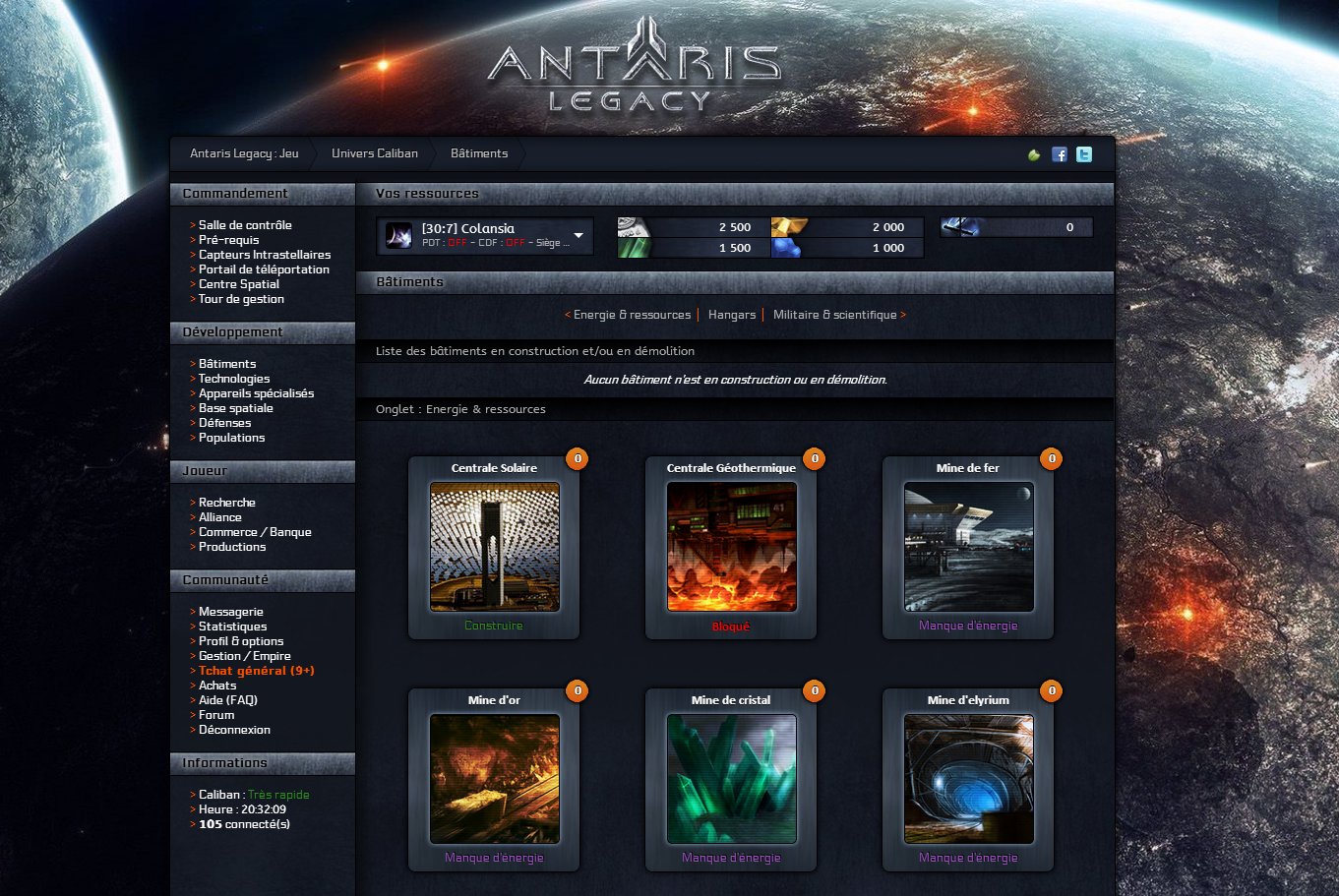Click the level badge on Mine d'elyrium

point(1052,690)
